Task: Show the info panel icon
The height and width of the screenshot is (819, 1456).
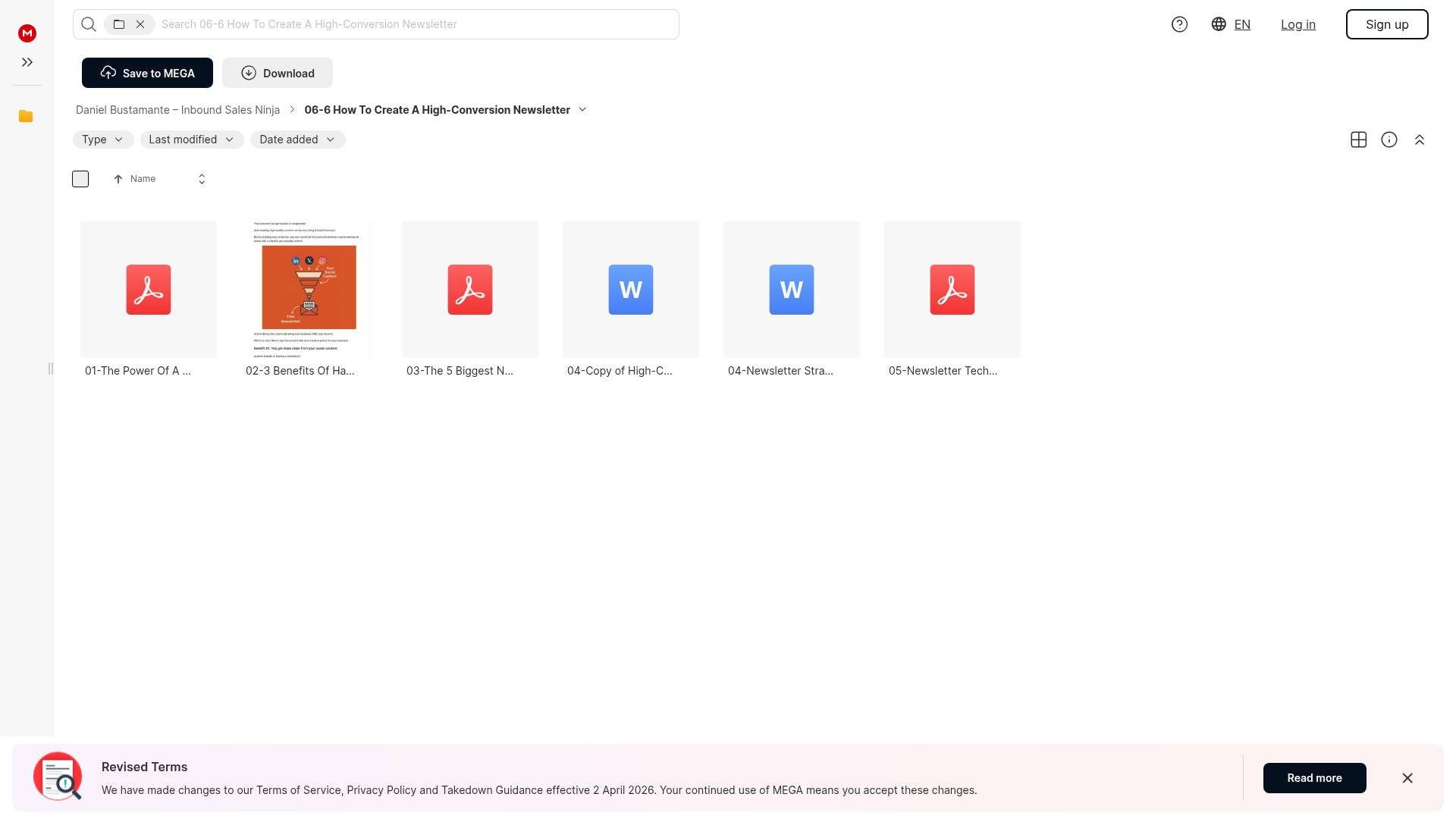Action: coord(1389,140)
